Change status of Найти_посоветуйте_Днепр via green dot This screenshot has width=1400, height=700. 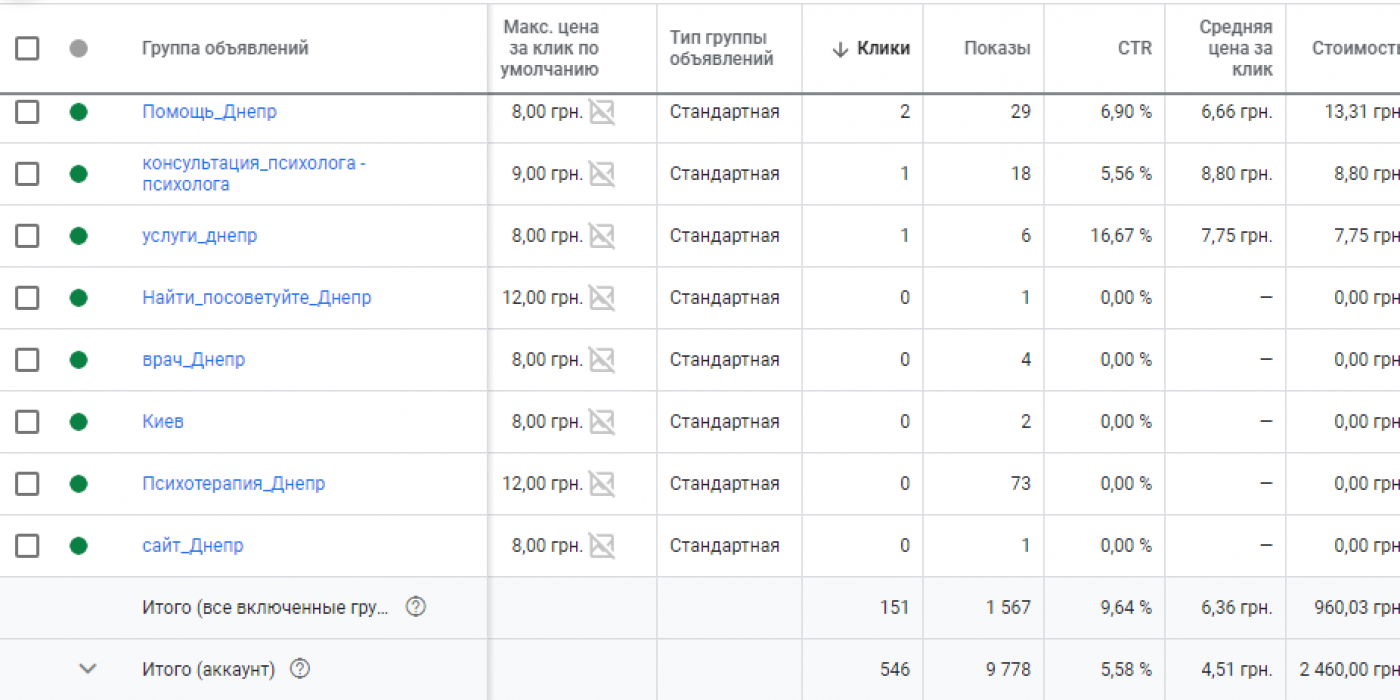tap(79, 298)
